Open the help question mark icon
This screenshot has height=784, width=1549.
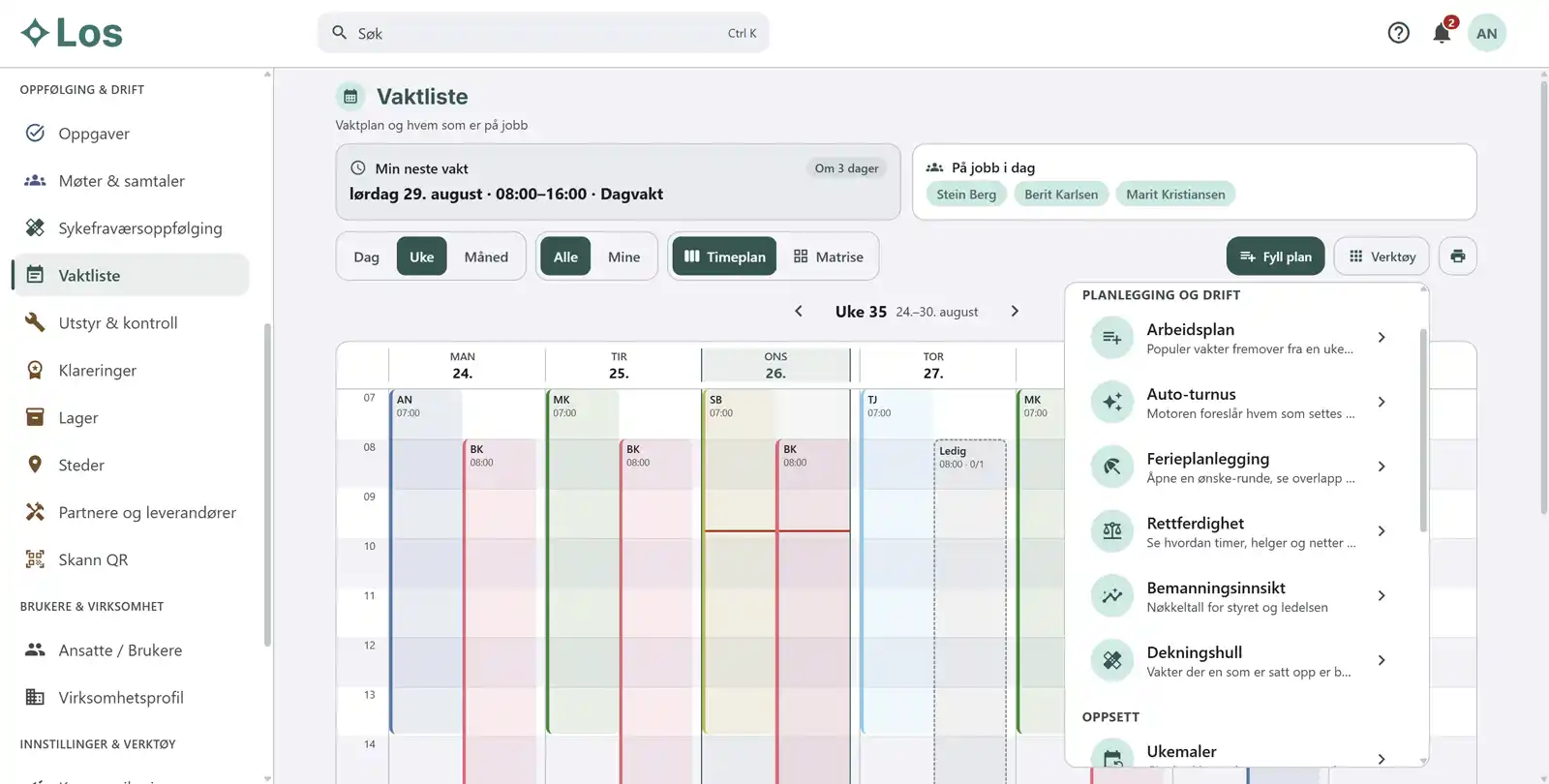click(1398, 33)
